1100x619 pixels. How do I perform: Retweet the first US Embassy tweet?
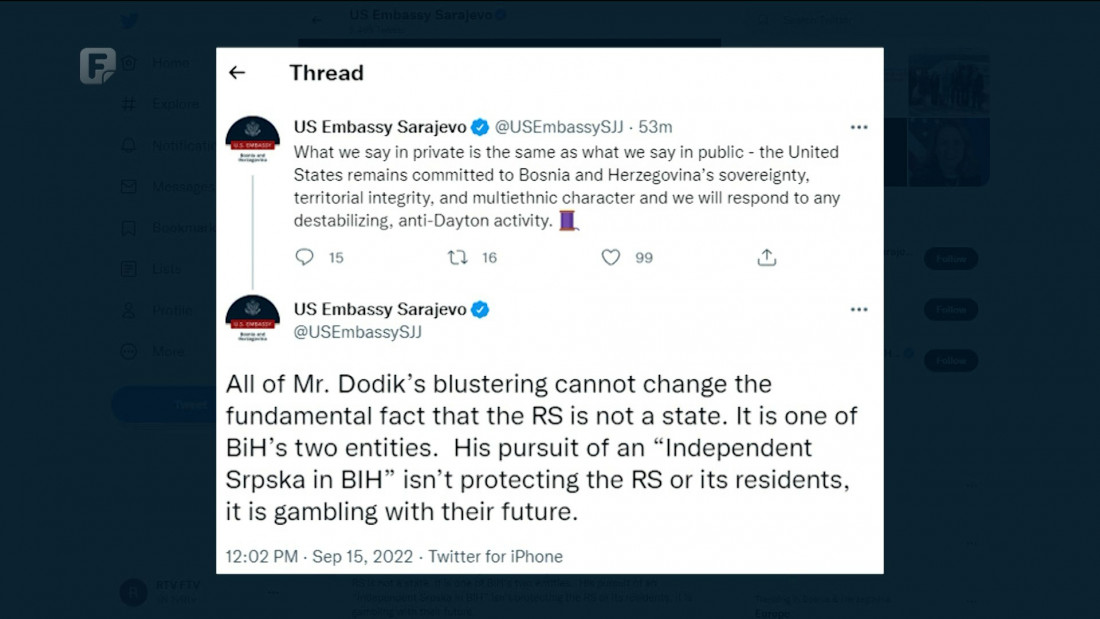click(458, 258)
